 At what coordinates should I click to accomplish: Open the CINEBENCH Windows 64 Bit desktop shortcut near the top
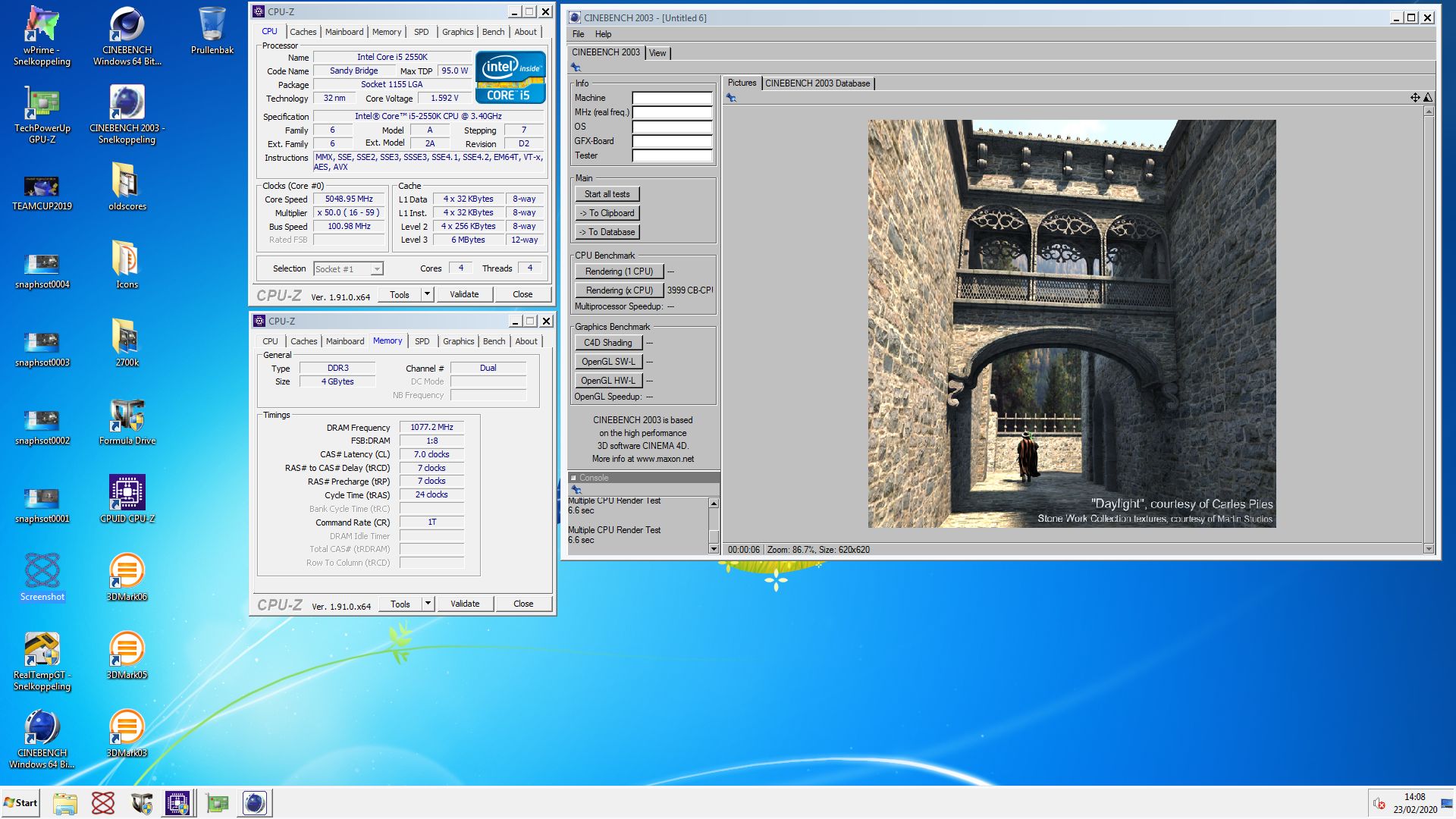[x=127, y=36]
